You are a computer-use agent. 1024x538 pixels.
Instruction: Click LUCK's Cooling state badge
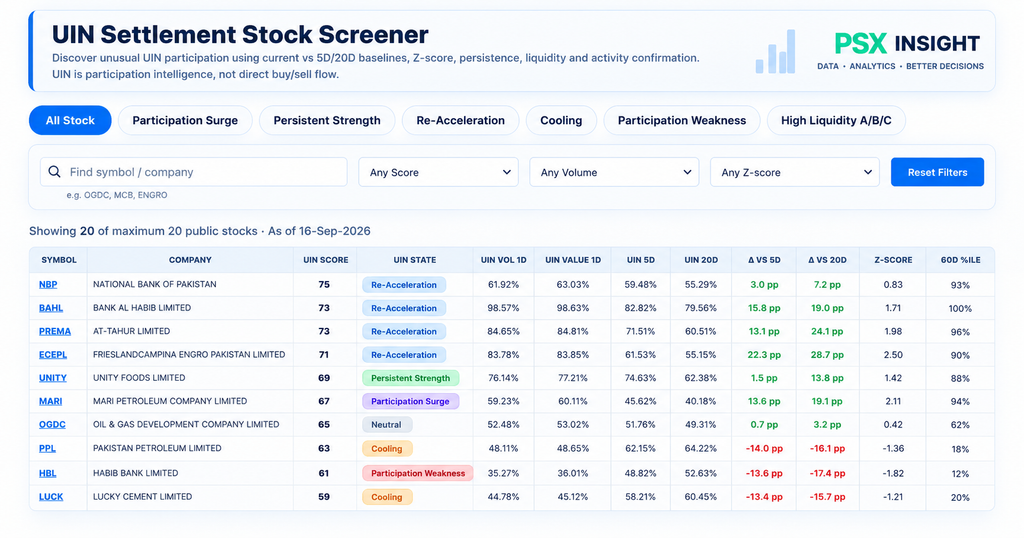point(387,497)
